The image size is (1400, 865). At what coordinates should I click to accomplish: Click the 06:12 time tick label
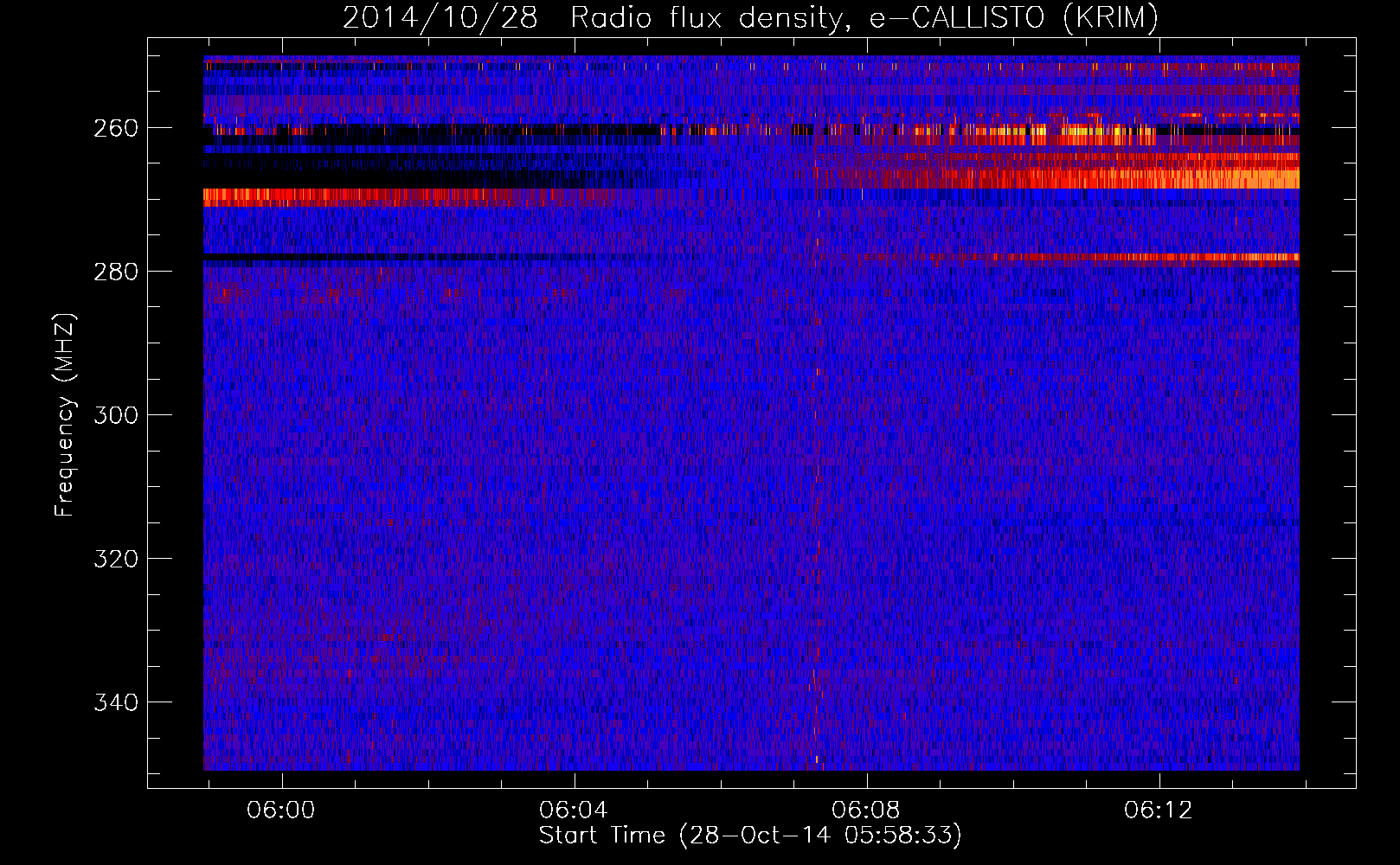pyautogui.click(x=1159, y=811)
